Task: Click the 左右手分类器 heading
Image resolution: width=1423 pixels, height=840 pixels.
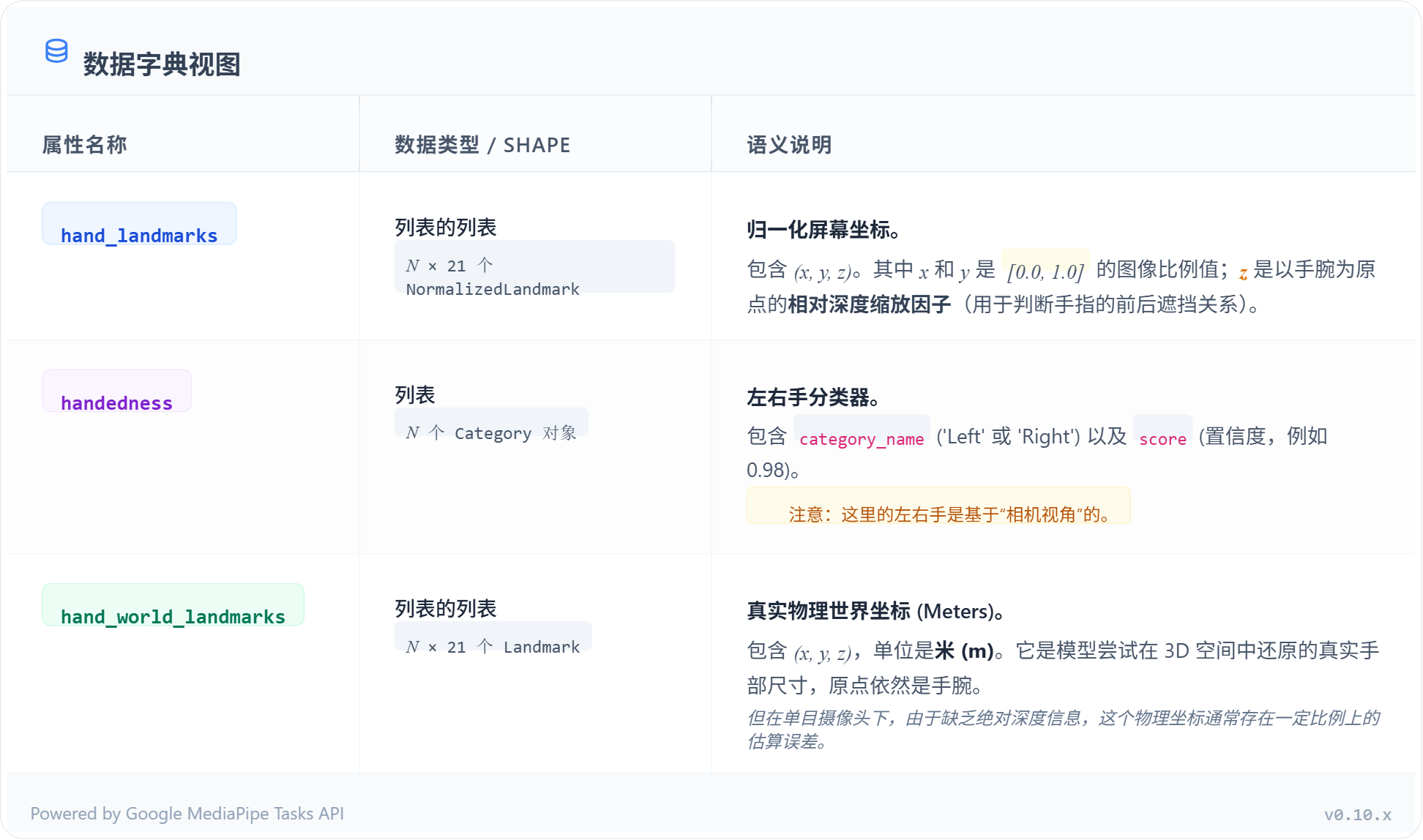Action: coord(813,397)
